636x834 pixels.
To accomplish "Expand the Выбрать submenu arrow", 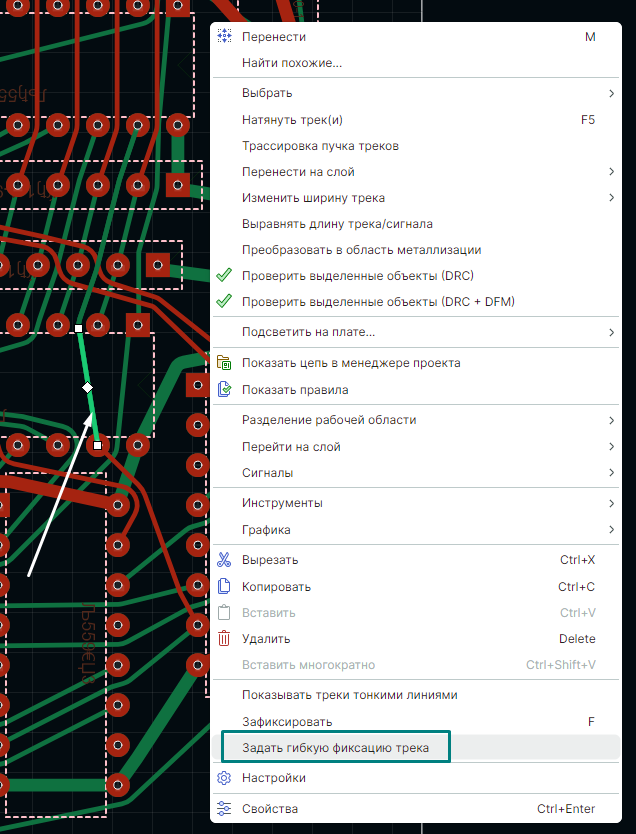I will point(610,93).
